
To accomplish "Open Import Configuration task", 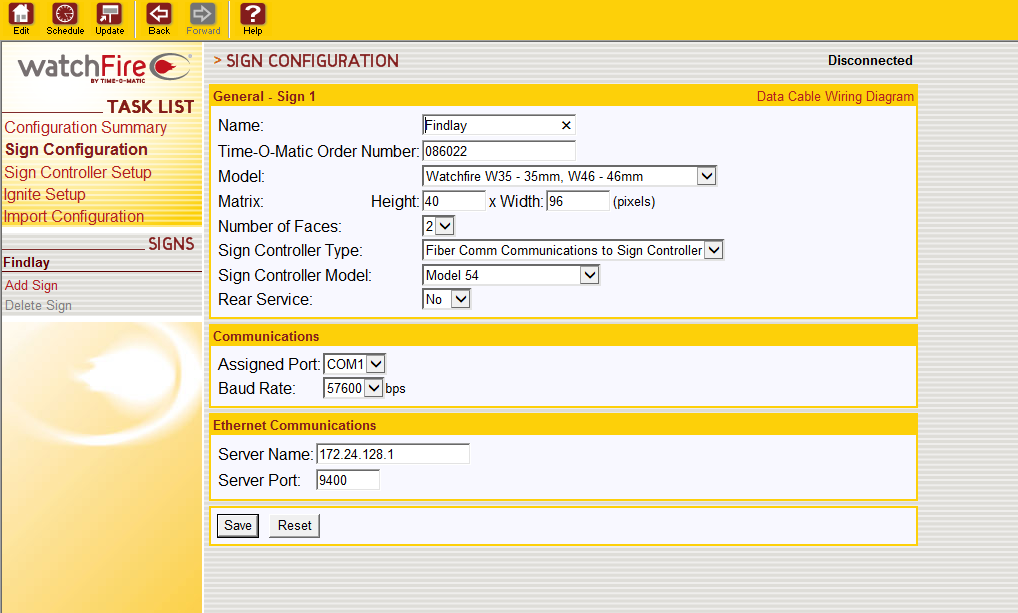I will [74, 216].
